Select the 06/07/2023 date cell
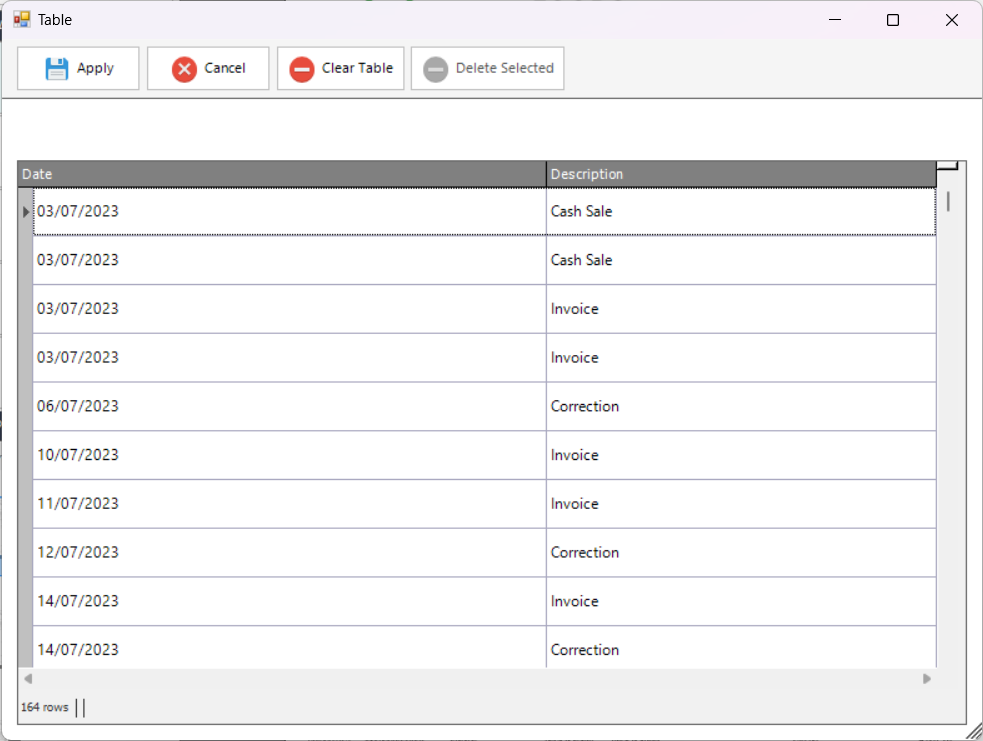This screenshot has height=741, width=983. [x=289, y=406]
